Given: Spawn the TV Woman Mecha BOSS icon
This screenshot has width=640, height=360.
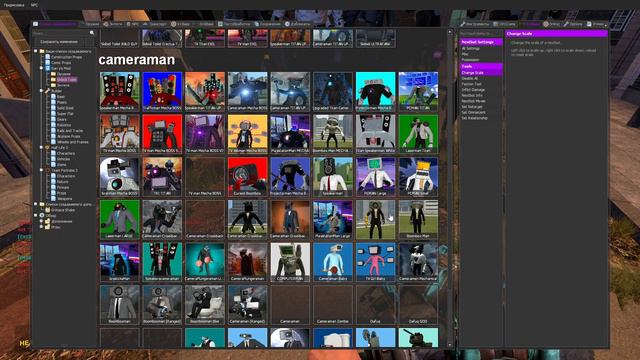Looking at the screenshot, I should pos(247,133).
